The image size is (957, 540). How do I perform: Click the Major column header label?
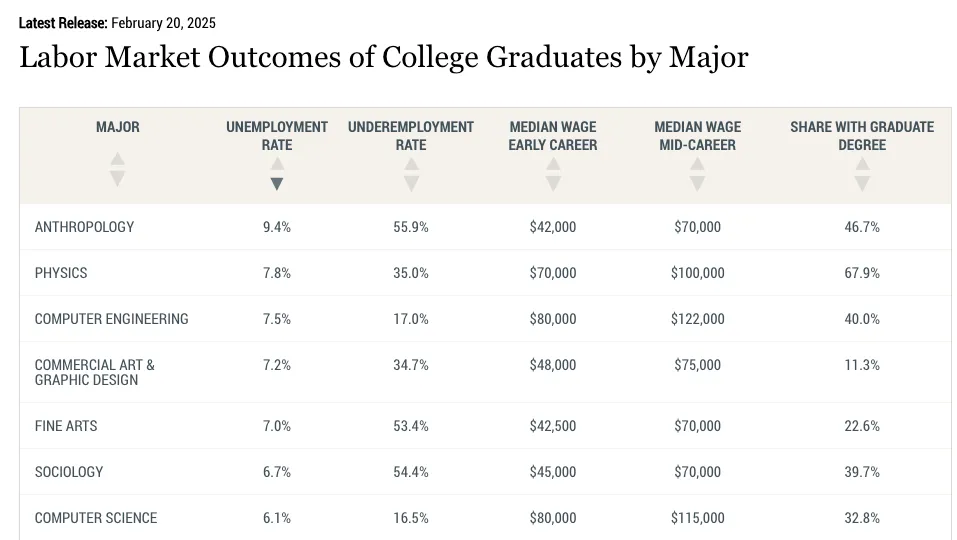click(x=118, y=127)
